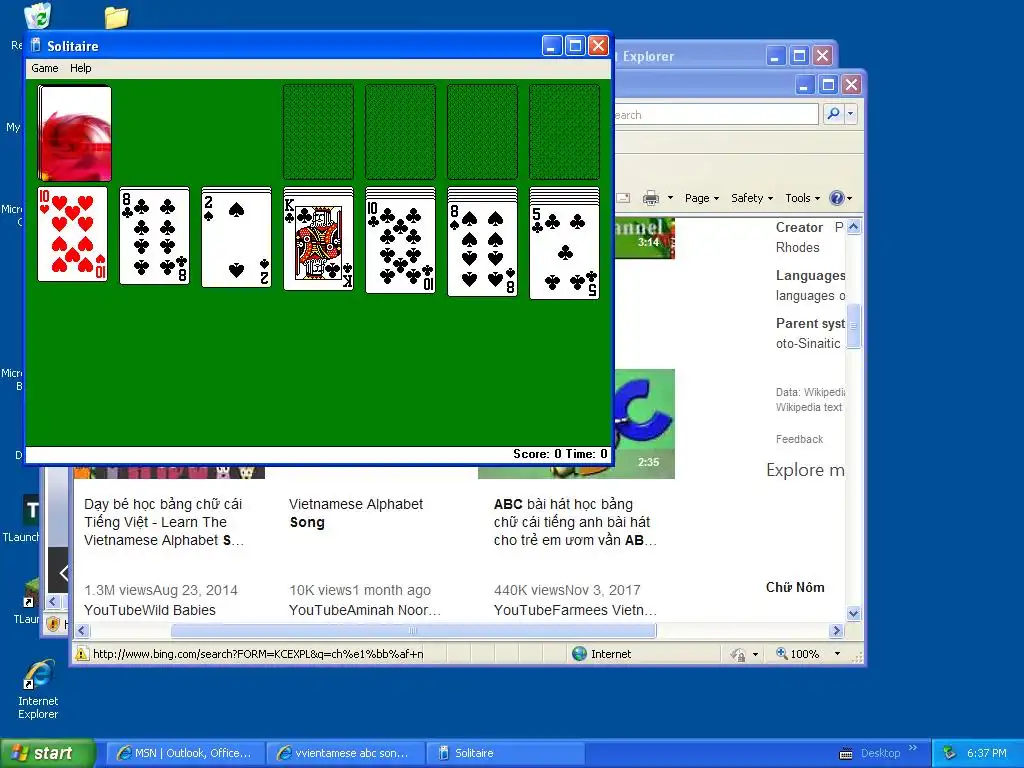This screenshot has height=768, width=1024.
Task: Open the Game menu in Solitaire
Action: [44, 68]
